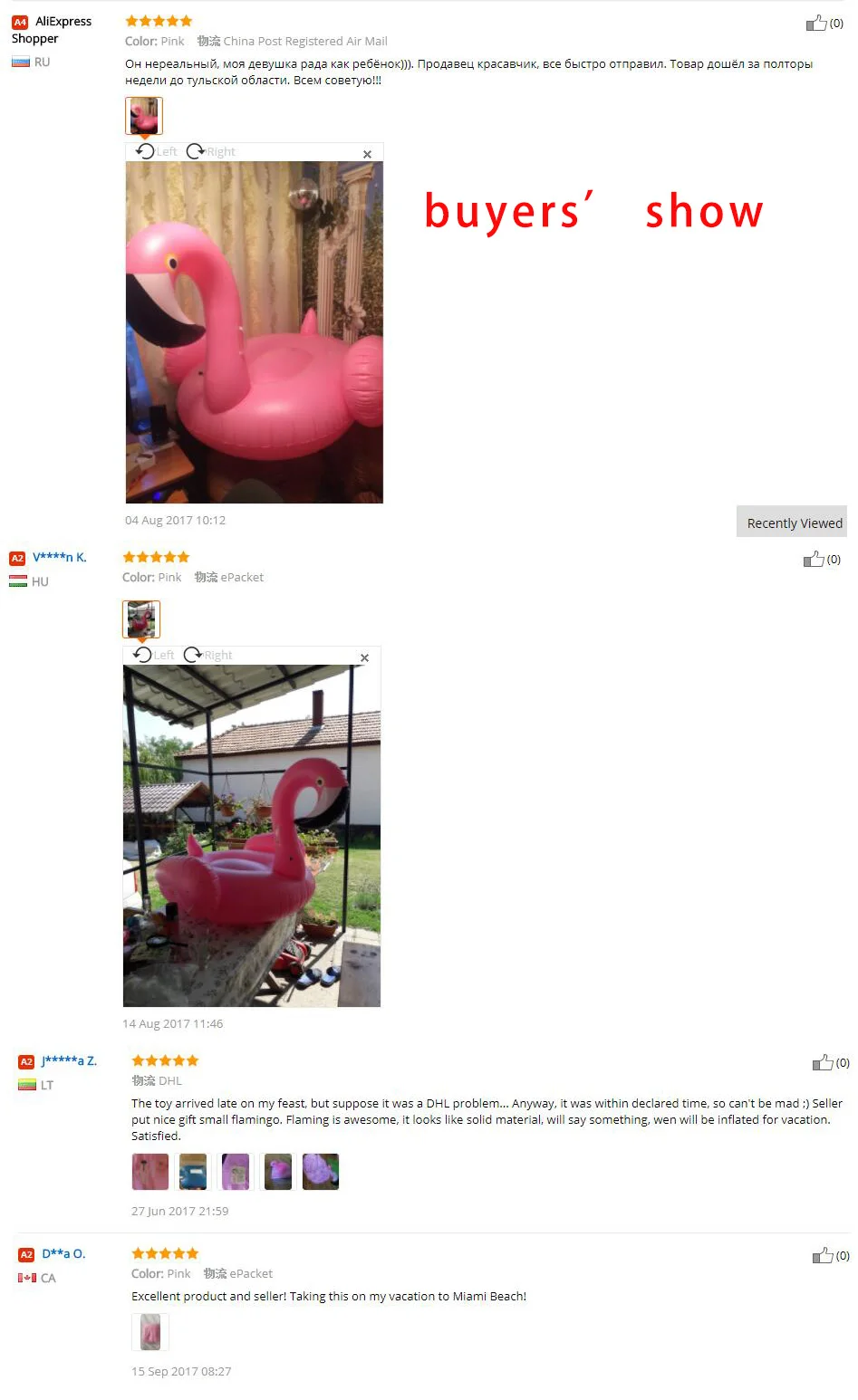Open first thumbnail in J*****a Z. review

coord(150,1172)
